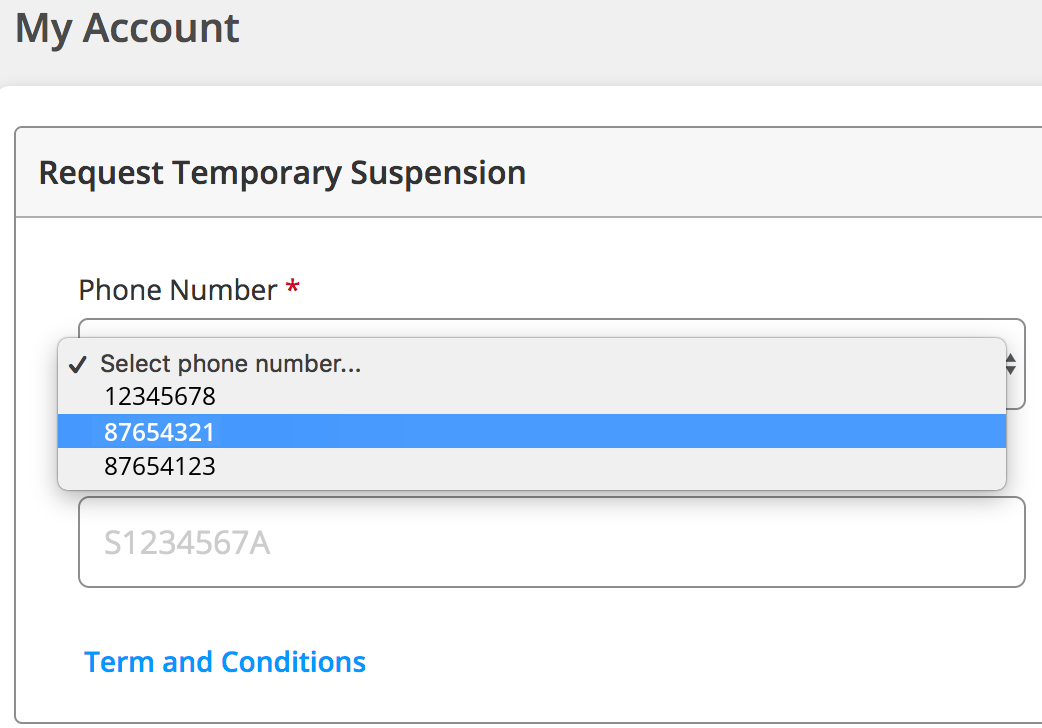1042x728 pixels.
Task: Pick phone number 87654123
Action: 160,466
